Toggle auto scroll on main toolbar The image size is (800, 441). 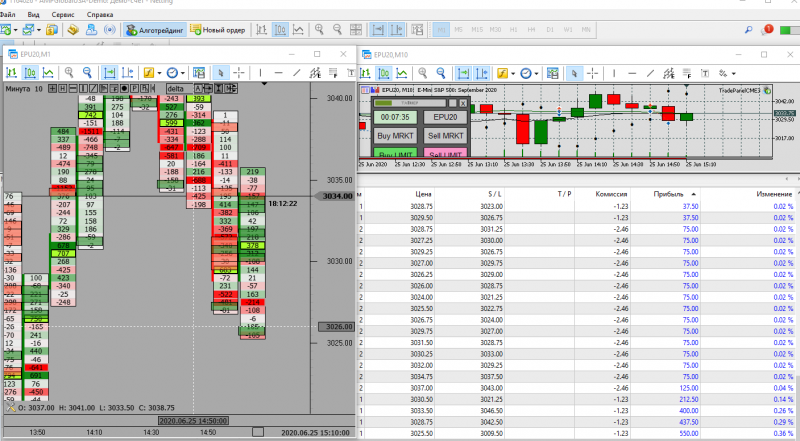click(x=378, y=30)
